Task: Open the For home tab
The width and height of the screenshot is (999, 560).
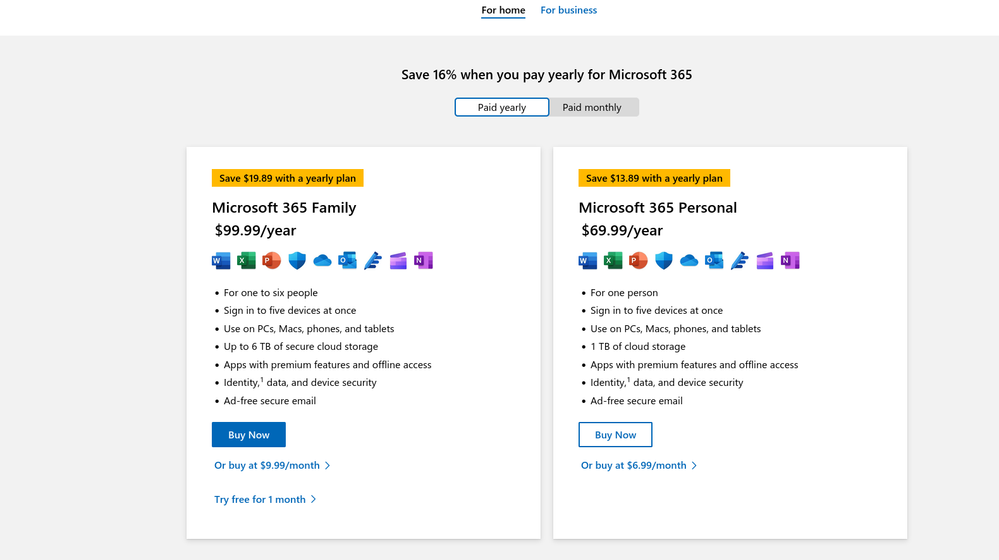Action: (503, 11)
